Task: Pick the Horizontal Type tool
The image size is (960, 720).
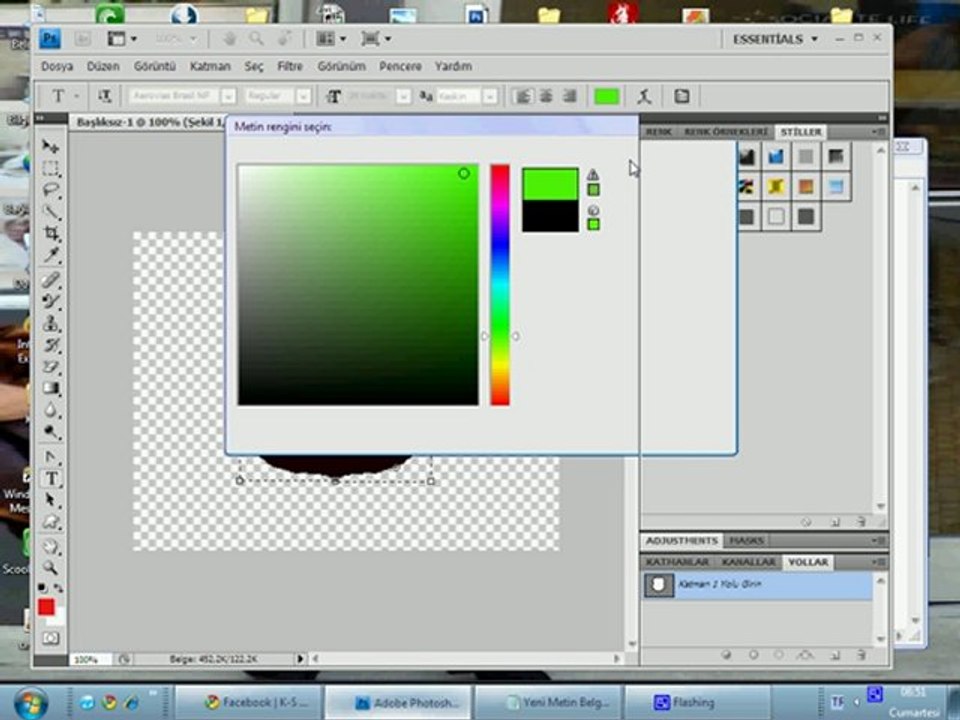Action: (50, 478)
